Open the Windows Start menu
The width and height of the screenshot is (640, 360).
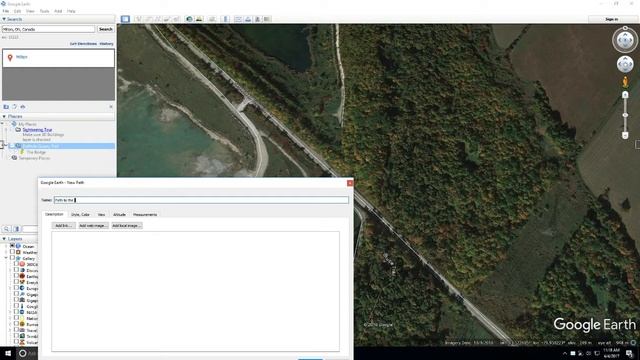[8, 353]
